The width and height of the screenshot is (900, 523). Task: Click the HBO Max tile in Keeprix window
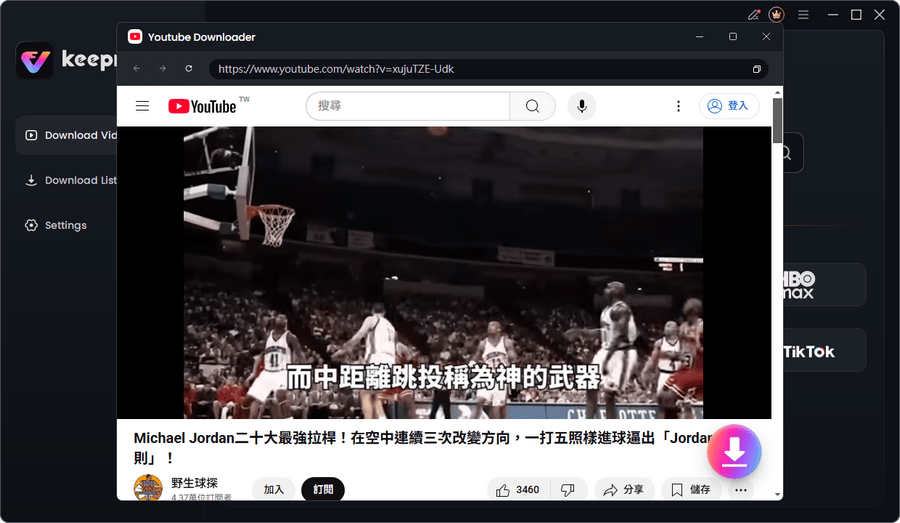[824, 285]
